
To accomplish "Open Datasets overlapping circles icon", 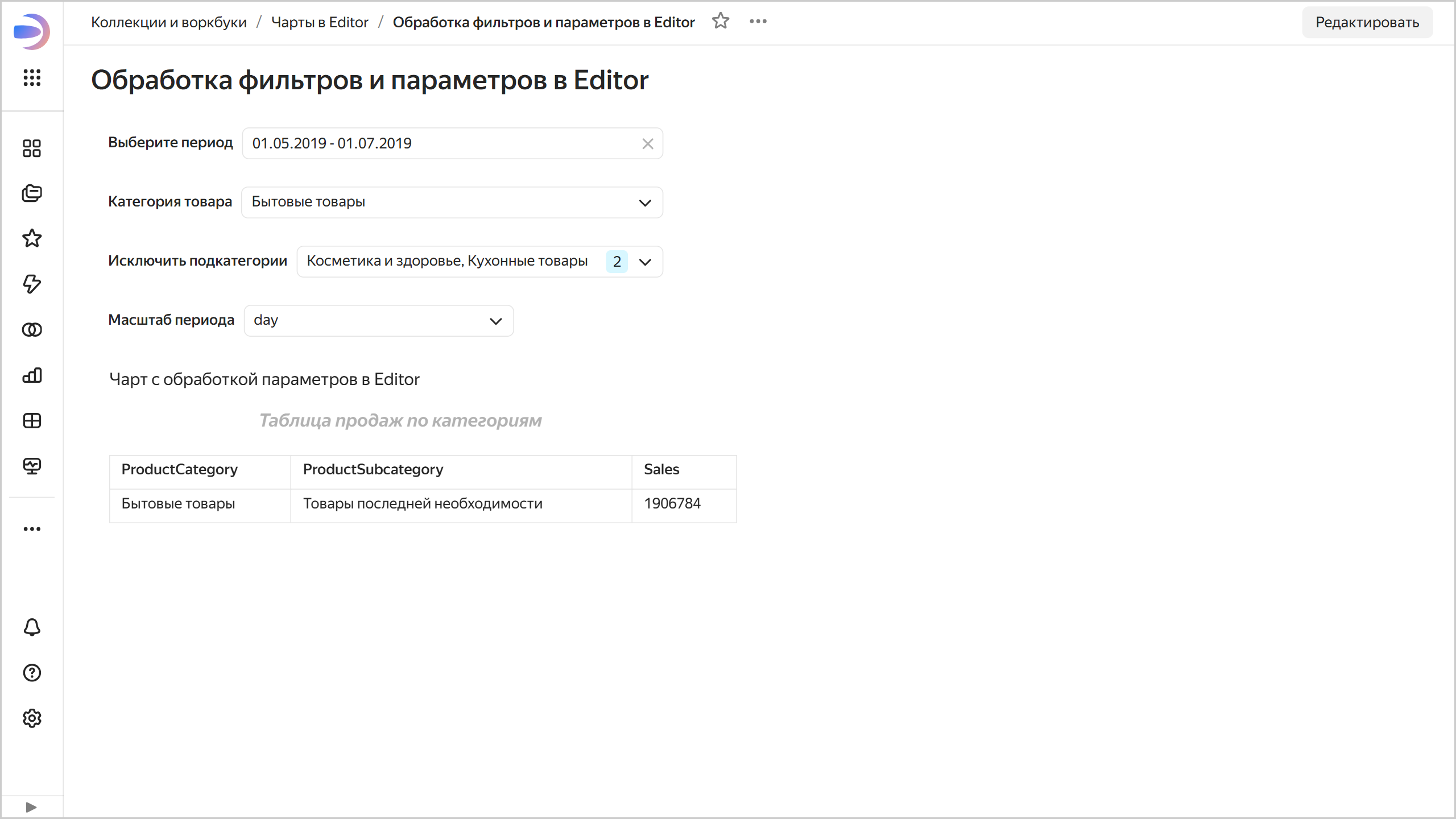I will pyautogui.click(x=32, y=330).
